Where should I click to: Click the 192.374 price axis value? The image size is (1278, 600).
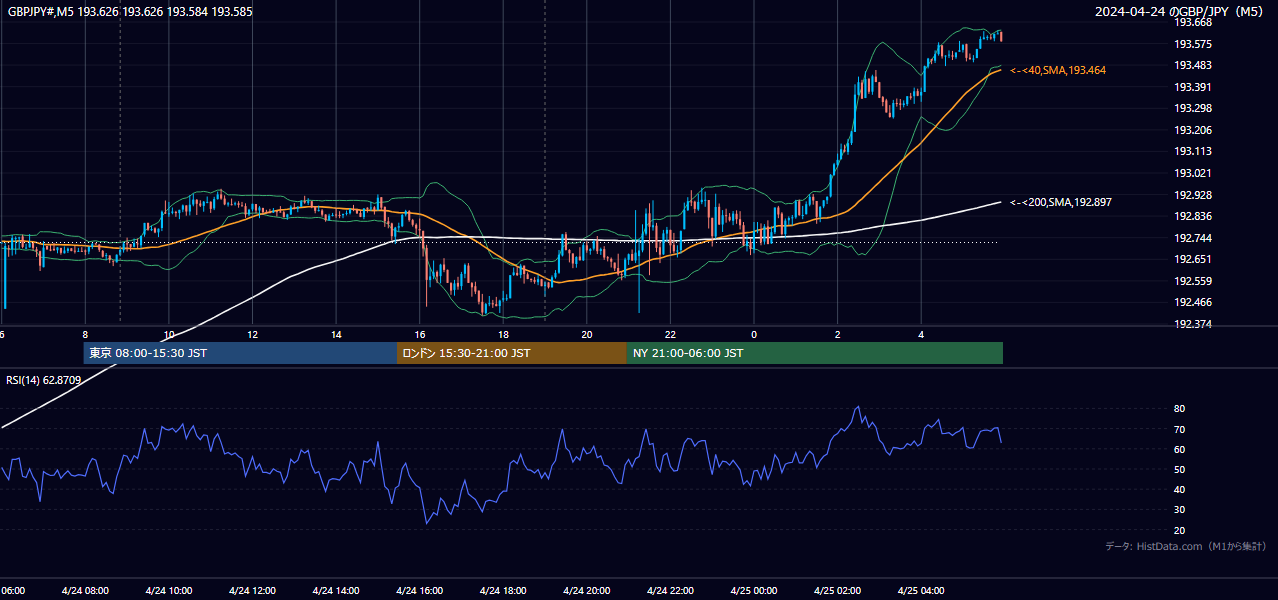pos(1193,324)
